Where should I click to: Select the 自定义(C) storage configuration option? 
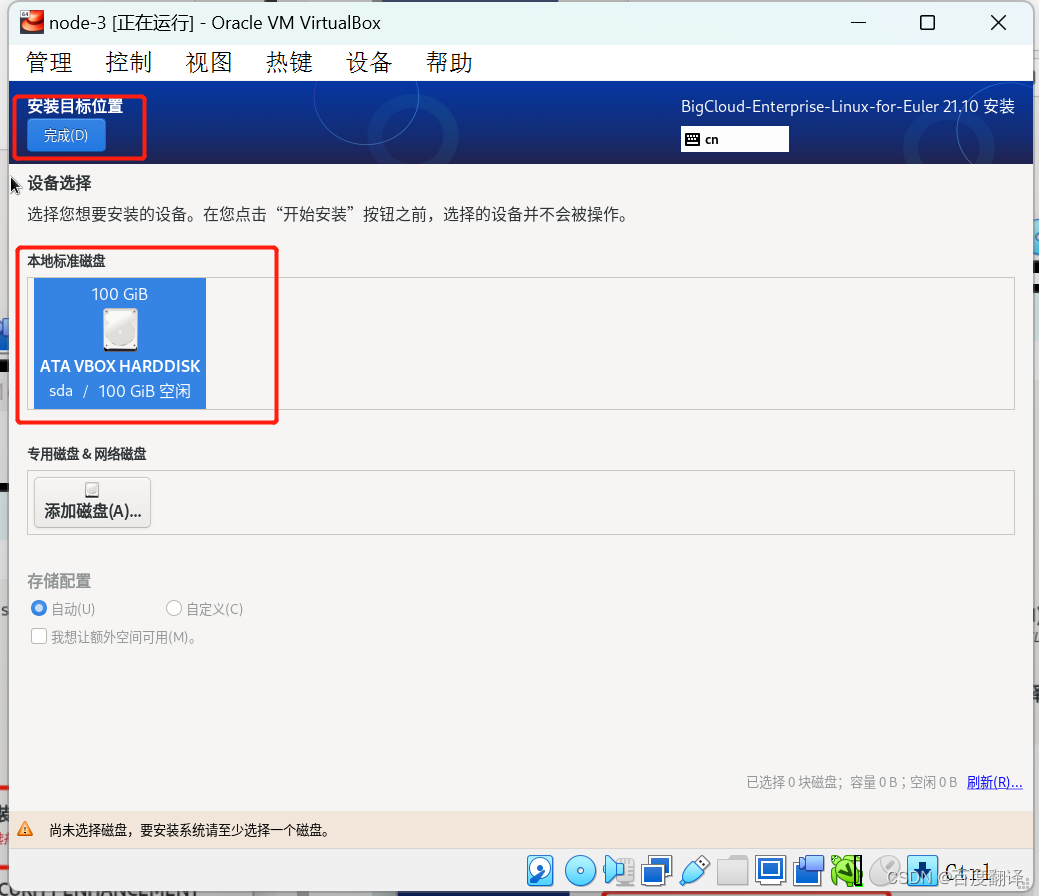point(173,608)
